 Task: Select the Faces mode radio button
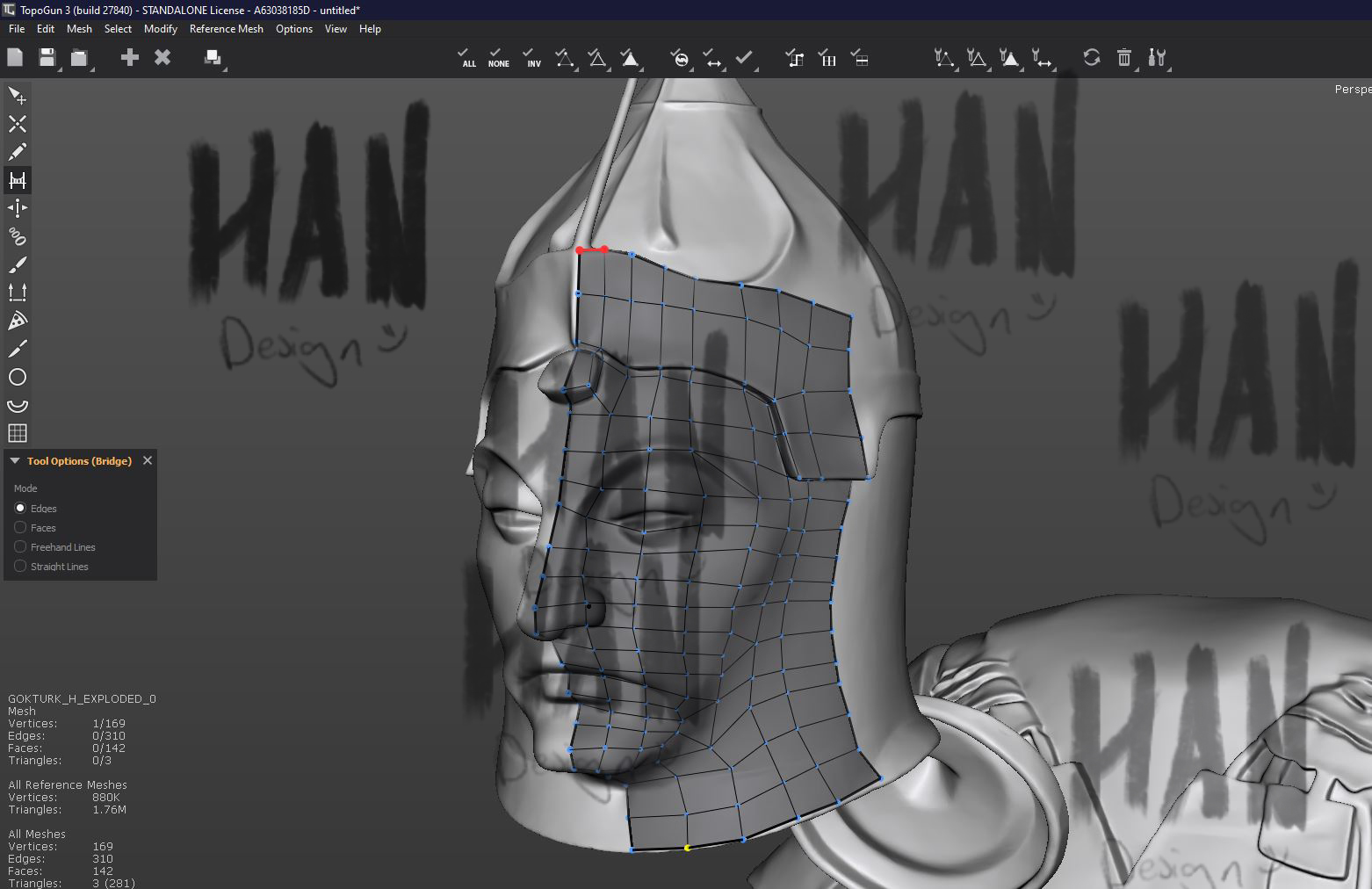[20, 527]
